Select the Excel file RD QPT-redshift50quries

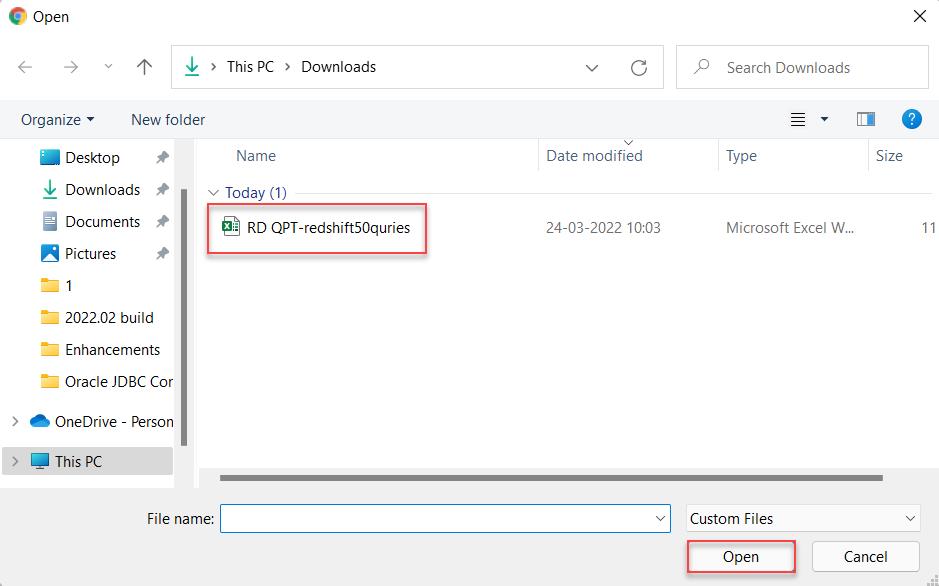coord(316,228)
